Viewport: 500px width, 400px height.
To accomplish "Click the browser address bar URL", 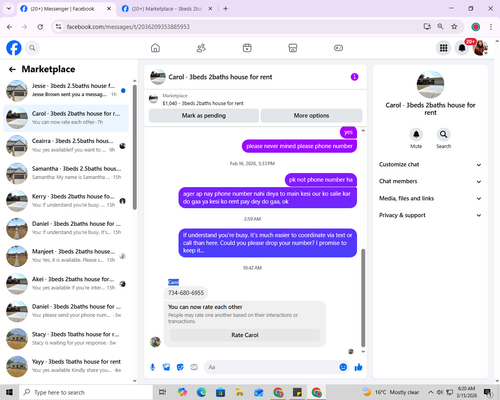I will click(x=128, y=27).
